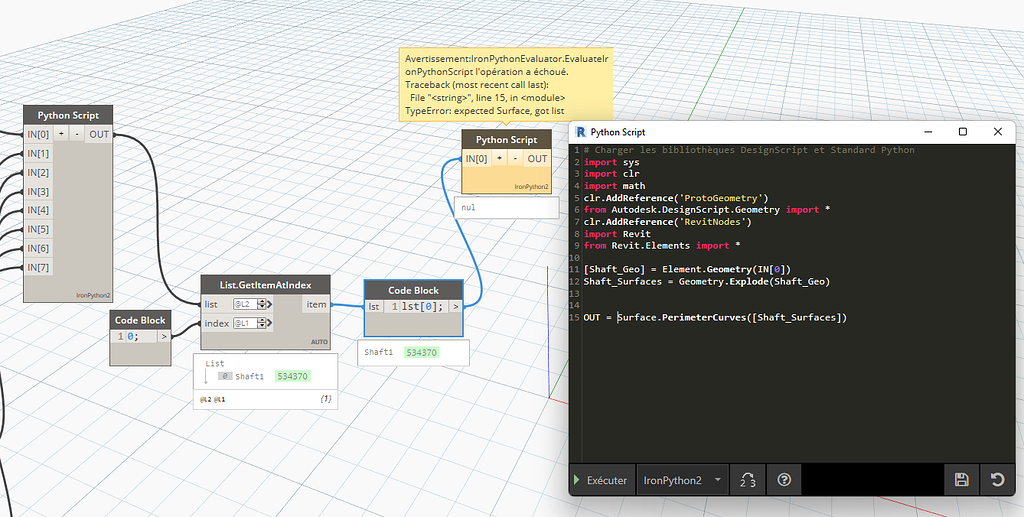This screenshot has height=517, width=1024.
Task: Click the green 534370 element ID under List preview
Action: [x=292, y=376]
